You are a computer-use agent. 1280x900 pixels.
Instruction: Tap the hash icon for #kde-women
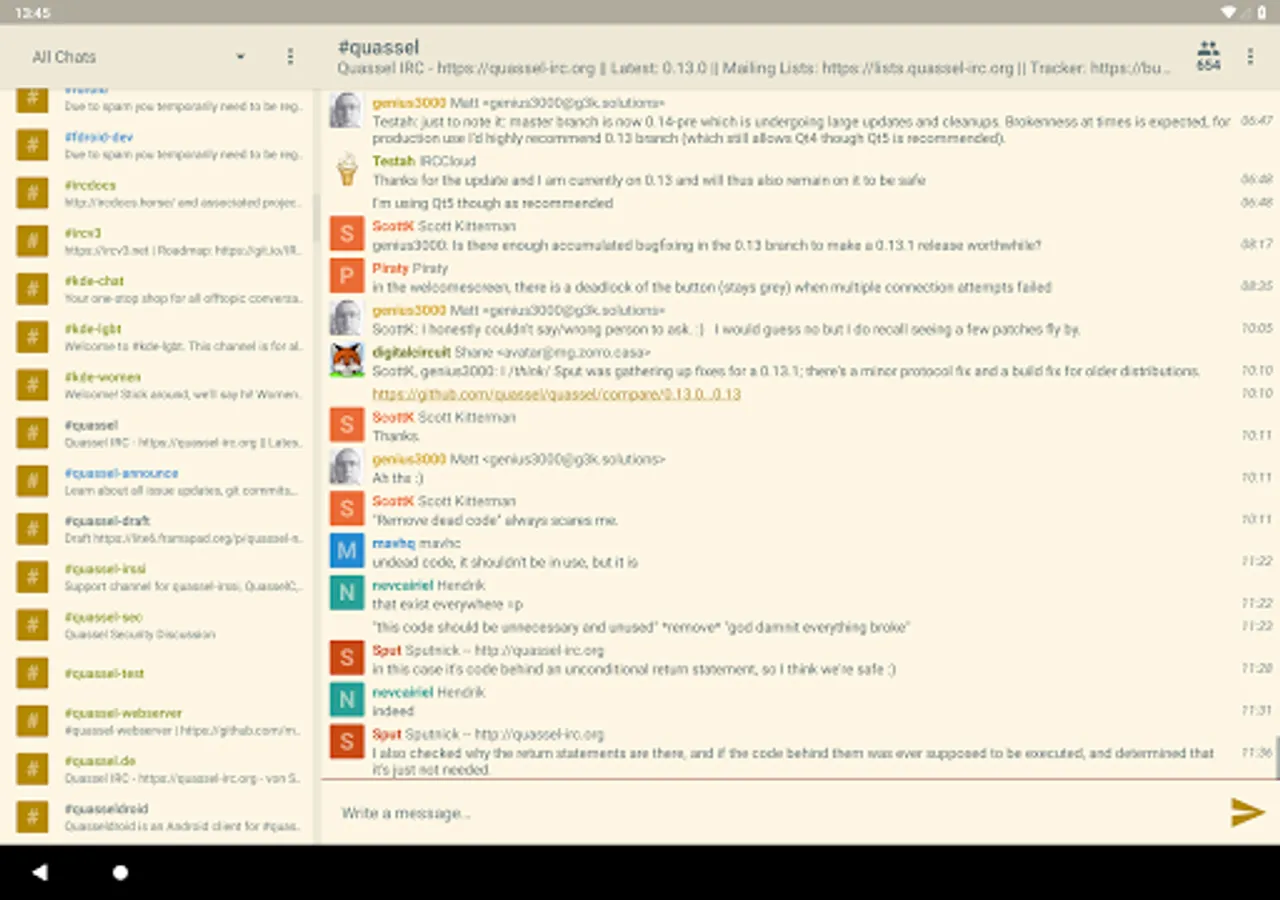(x=32, y=385)
